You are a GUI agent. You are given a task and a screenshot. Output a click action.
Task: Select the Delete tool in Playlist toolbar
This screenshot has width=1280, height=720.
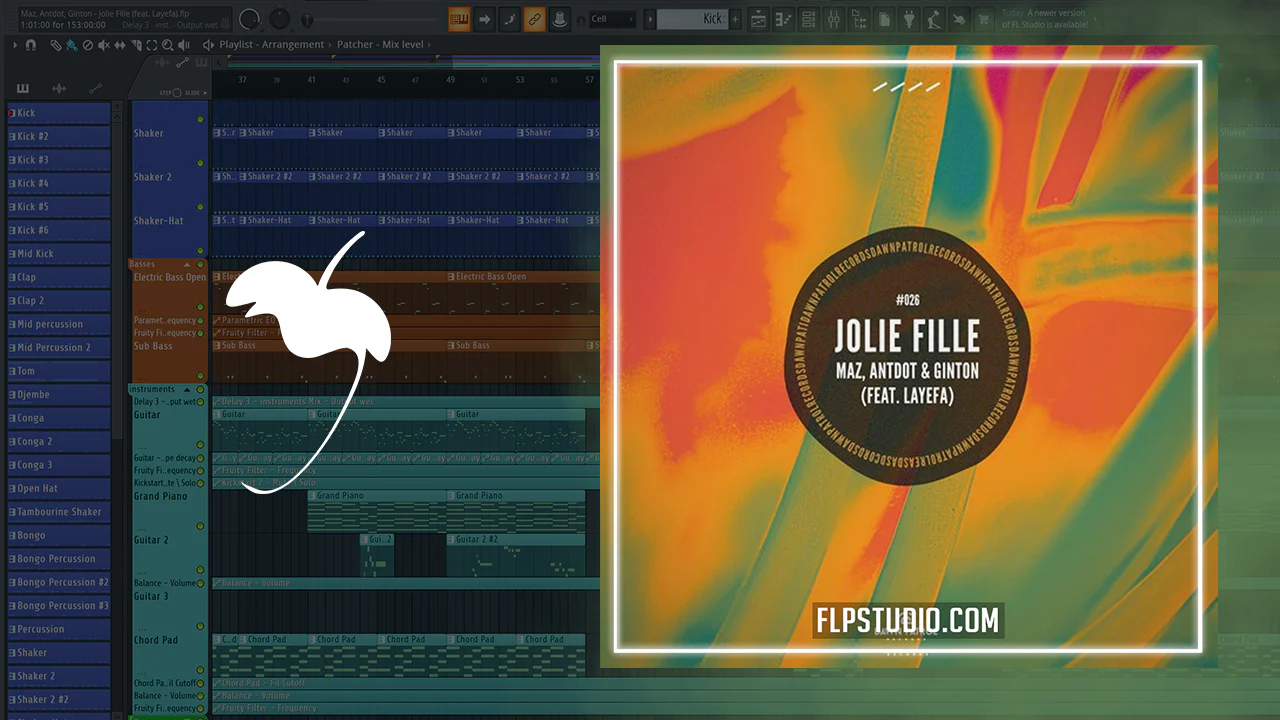[x=88, y=45]
